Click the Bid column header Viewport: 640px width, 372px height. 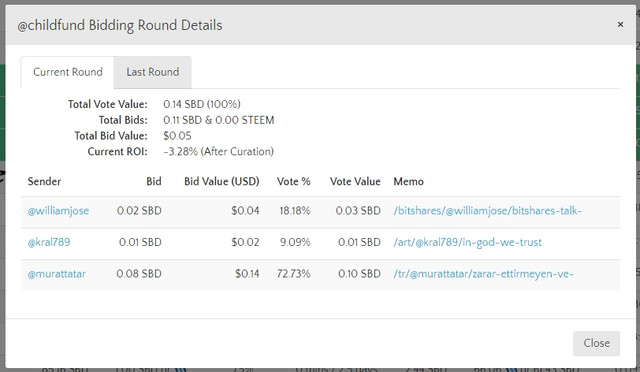tap(154, 181)
